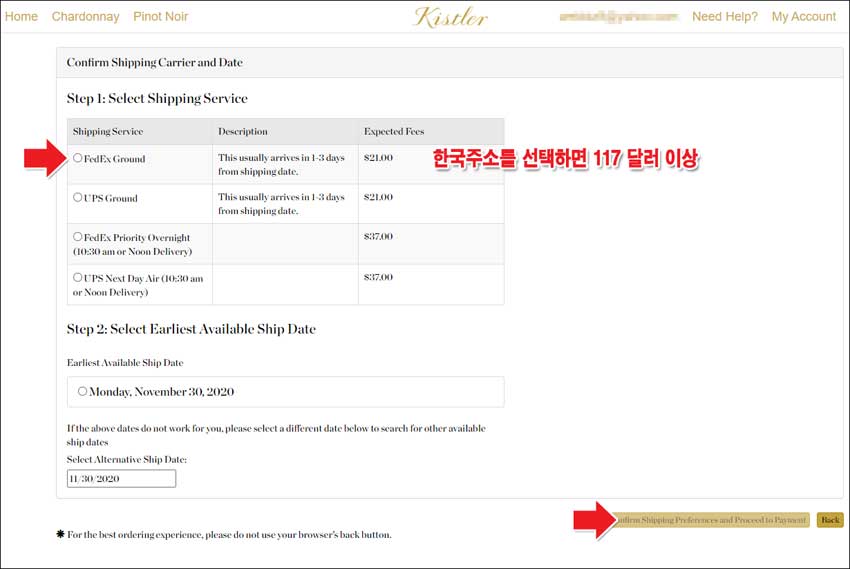Click the Kistler logo
Viewport: 850px width, 569px height.
450,17
